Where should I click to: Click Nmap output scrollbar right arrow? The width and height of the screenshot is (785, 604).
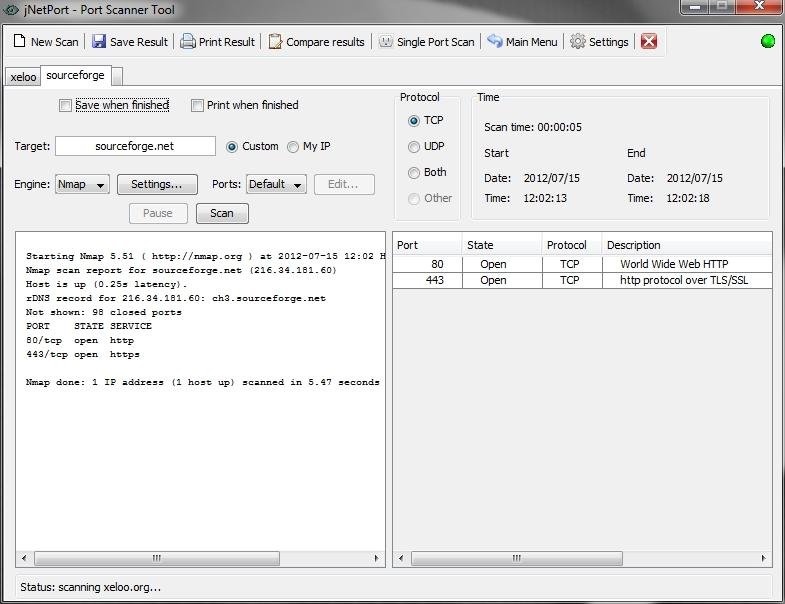[x=376, y=558]
